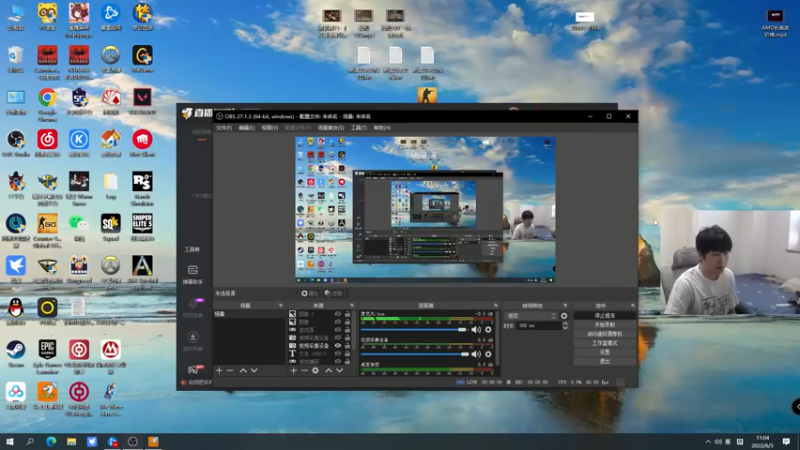Open scene transition settings gear
The width and height of the screenshot is (800, 450).
(564, 315)
